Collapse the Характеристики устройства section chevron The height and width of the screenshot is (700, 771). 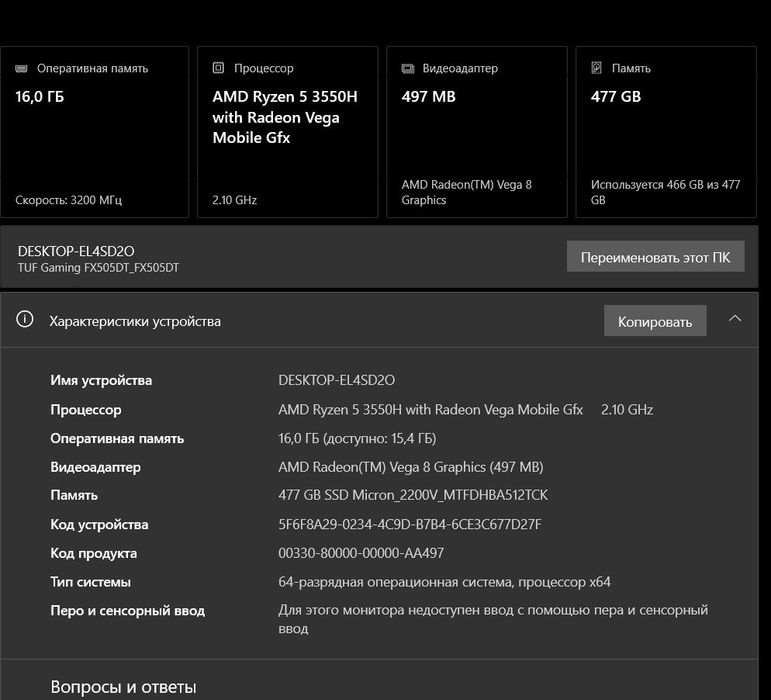pyautogui.click(x=735, y=319)
